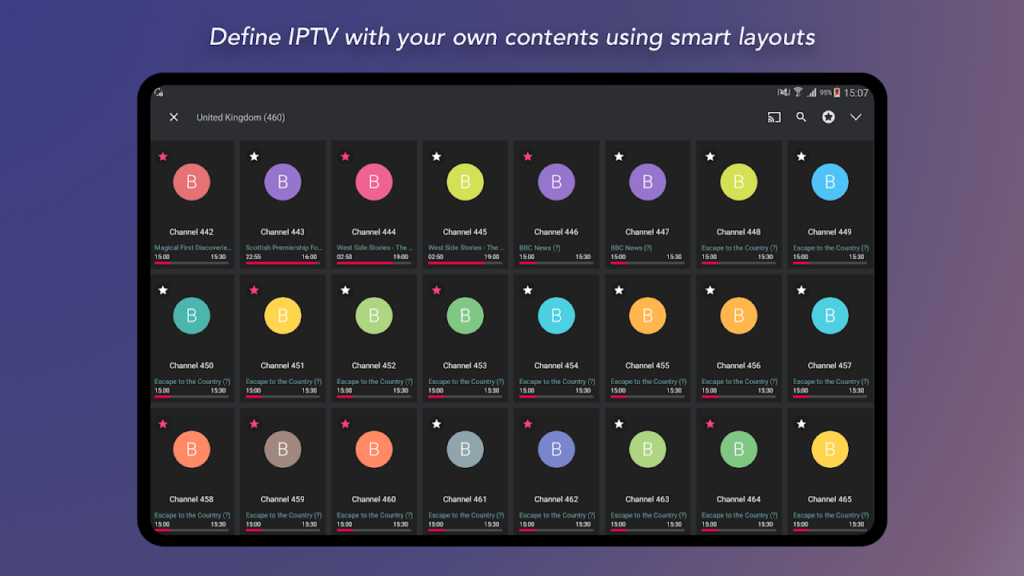The height and width of the screenshot is (576, 1024).
Task: Open Escape to the Country on Channel 448
Action: coord(738,247)
